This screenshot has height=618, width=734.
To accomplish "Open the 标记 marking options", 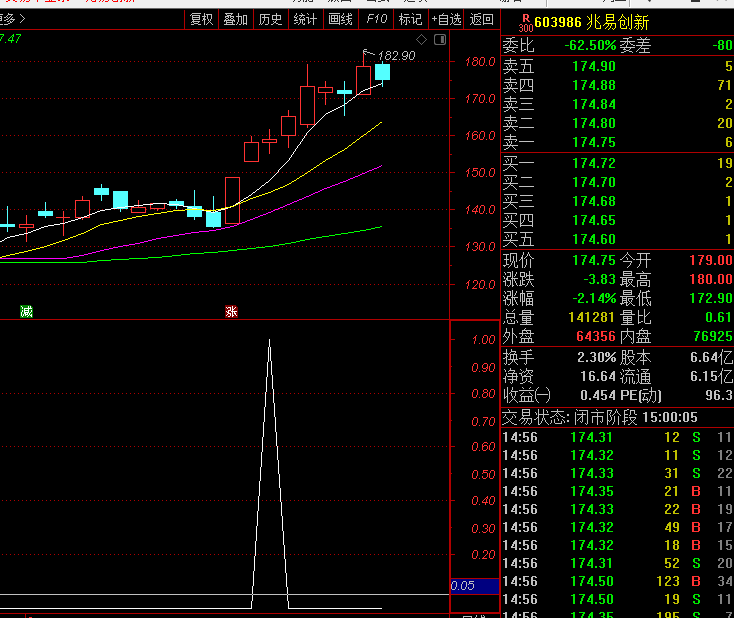I will 410,19.
